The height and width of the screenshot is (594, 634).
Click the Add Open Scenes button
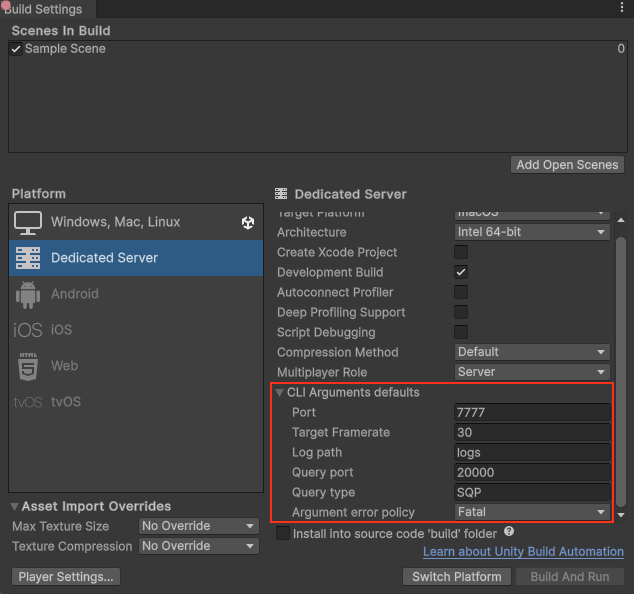pyautogui.click(x=567, y=165)
